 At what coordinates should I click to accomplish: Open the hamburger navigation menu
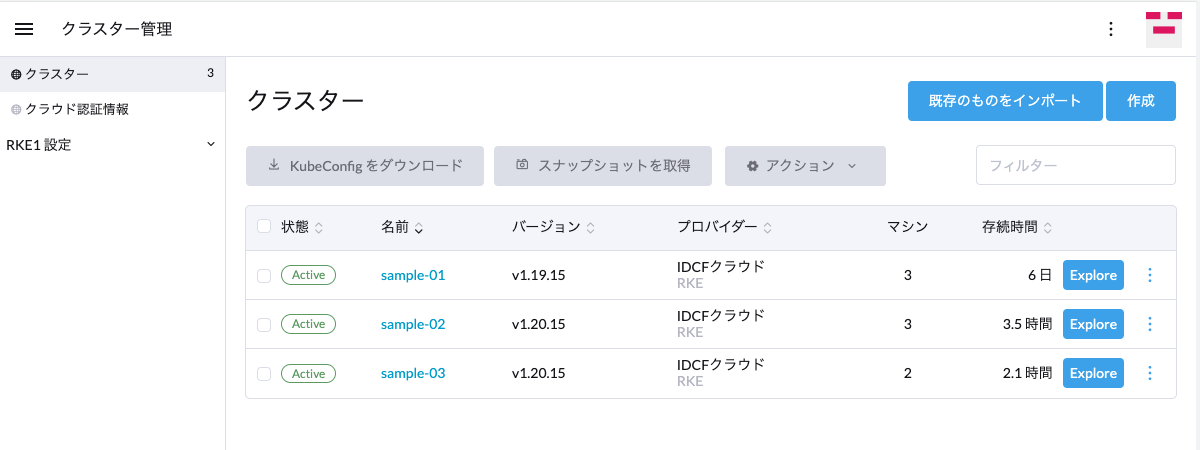pyautogui.click(x=24, y=29)
